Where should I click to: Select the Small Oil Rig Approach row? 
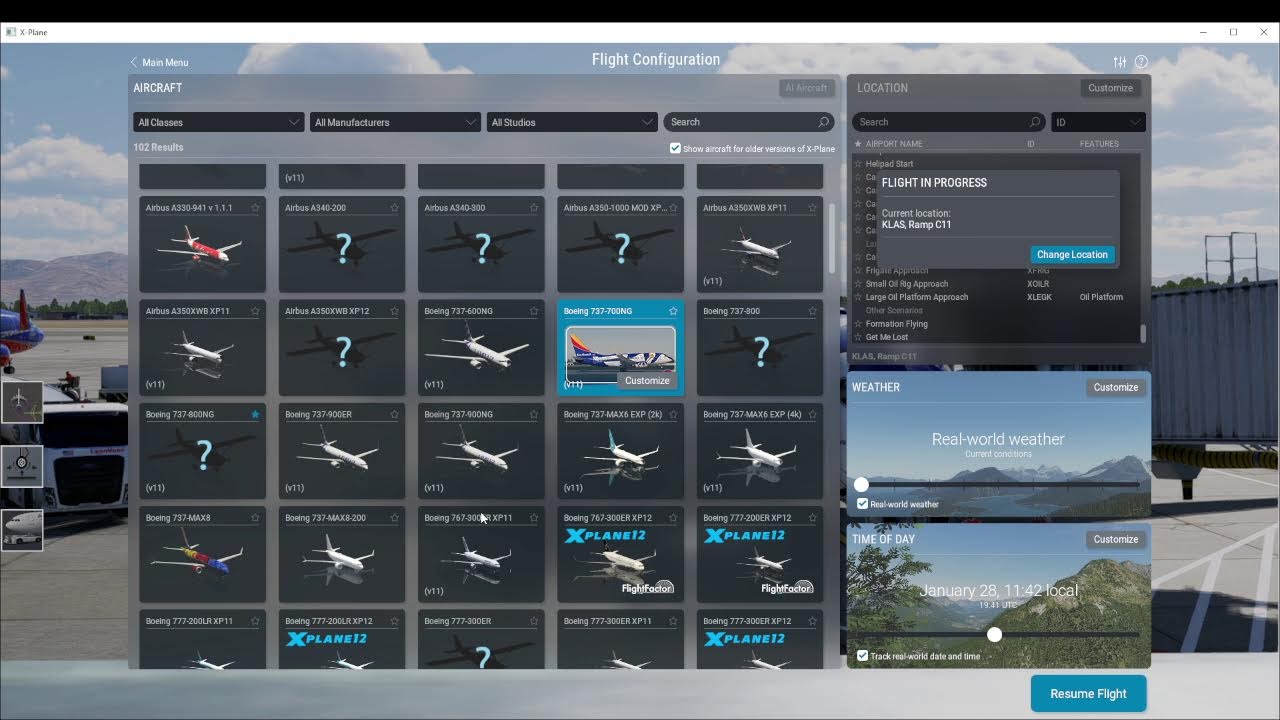pos(996,284)
